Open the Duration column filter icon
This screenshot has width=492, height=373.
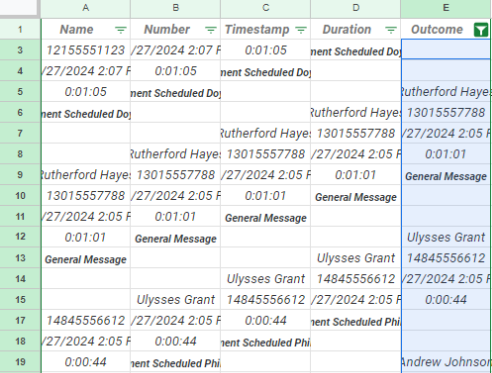click(391, 30)
